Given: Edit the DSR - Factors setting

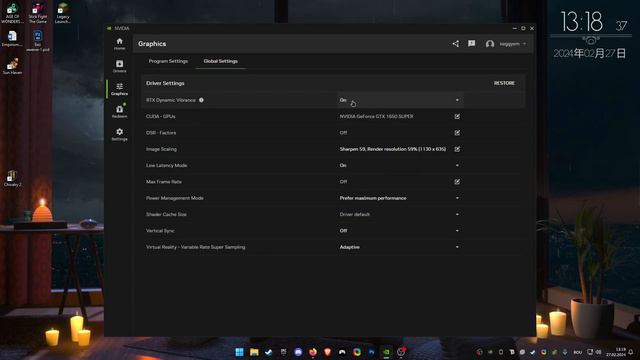Looking at the screenshot, I should 457,133.
